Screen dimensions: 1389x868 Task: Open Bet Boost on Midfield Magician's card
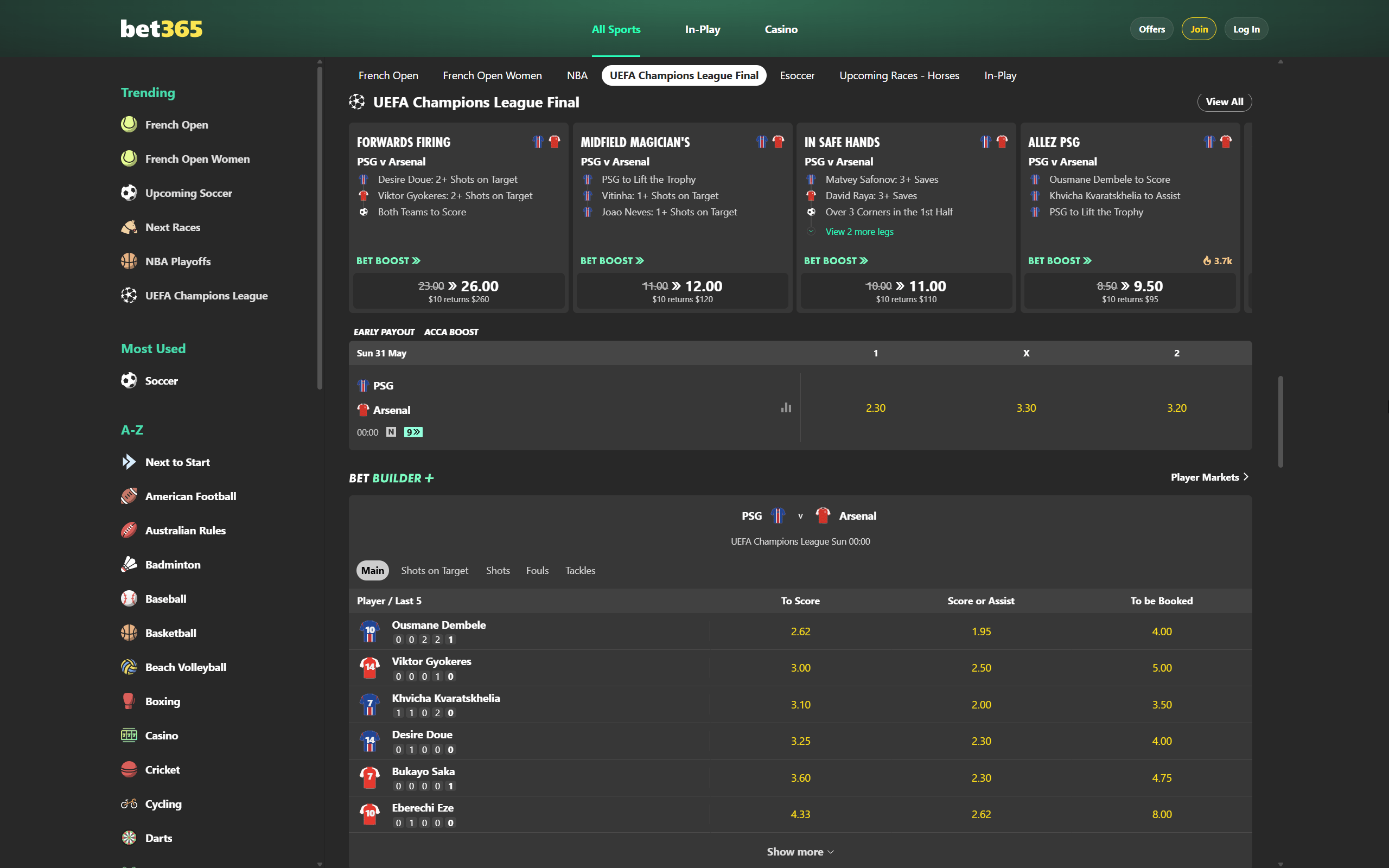click(x=612, y=260)
